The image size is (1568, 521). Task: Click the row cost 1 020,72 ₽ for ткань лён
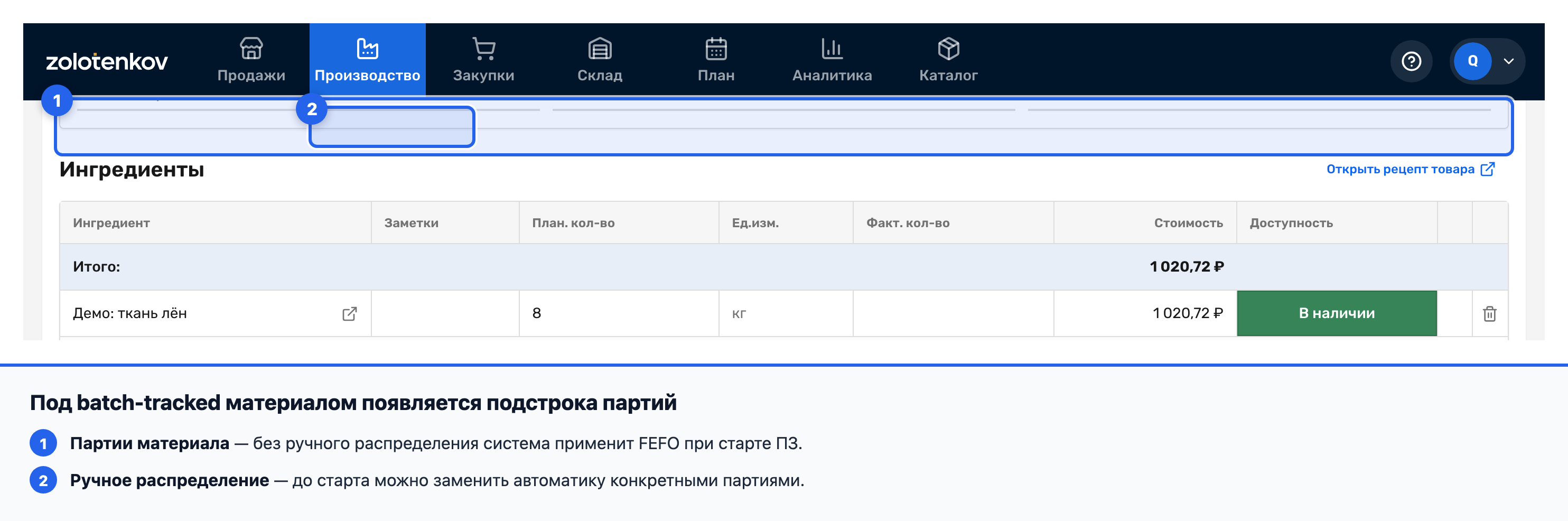pyautogui.click(x=1188, y=313)
